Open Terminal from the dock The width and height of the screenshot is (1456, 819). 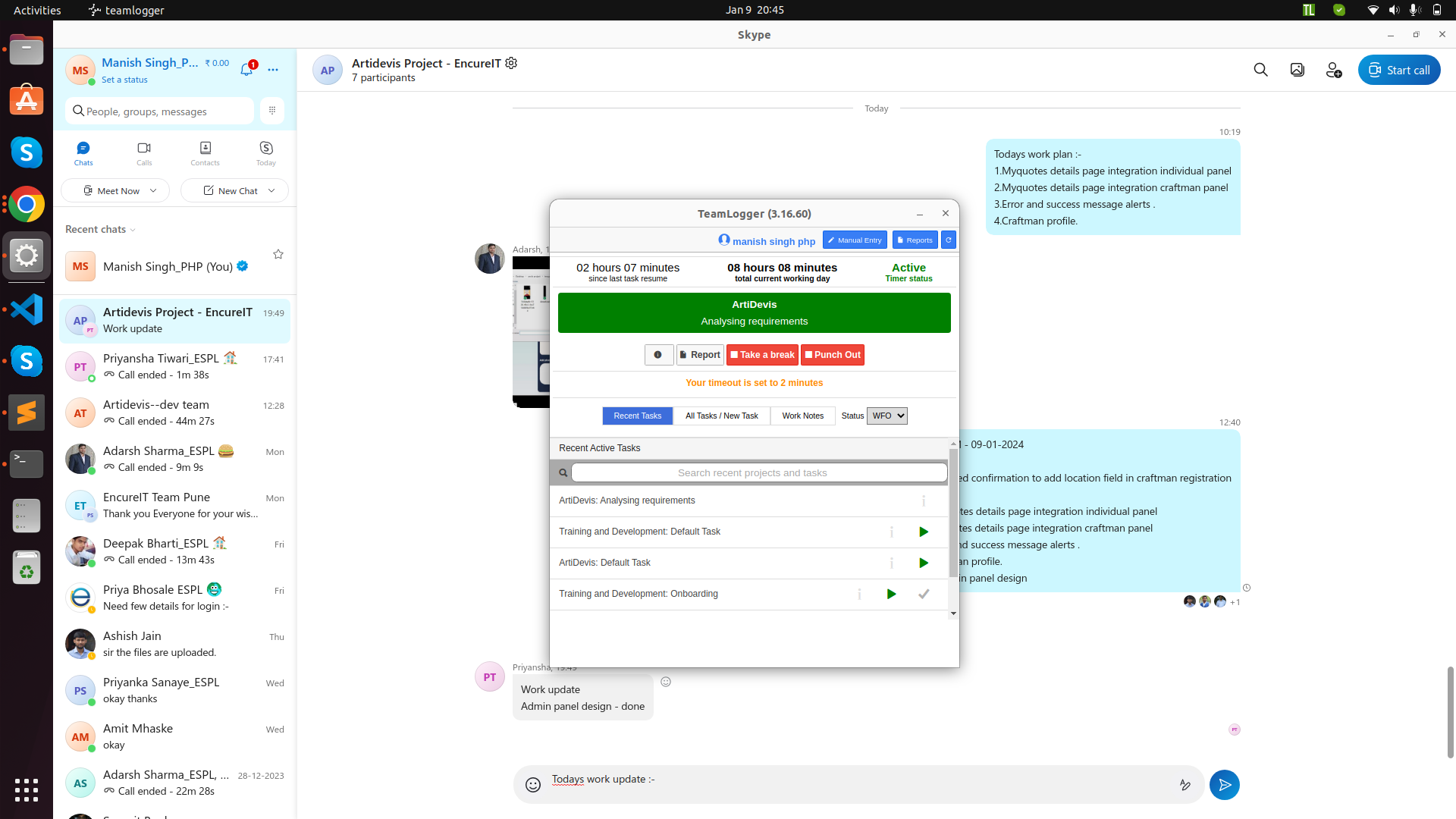pos(27,463)
